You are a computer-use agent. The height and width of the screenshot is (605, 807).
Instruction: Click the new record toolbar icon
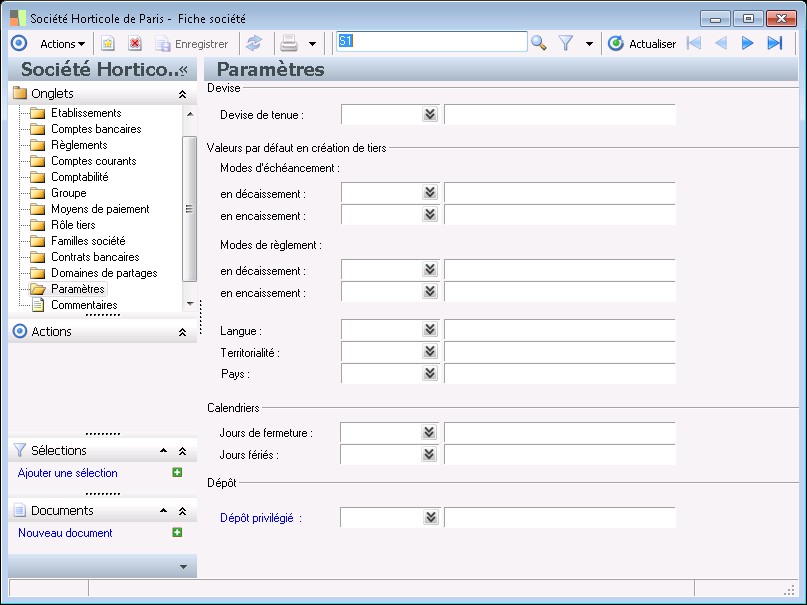tap(108, 44)
